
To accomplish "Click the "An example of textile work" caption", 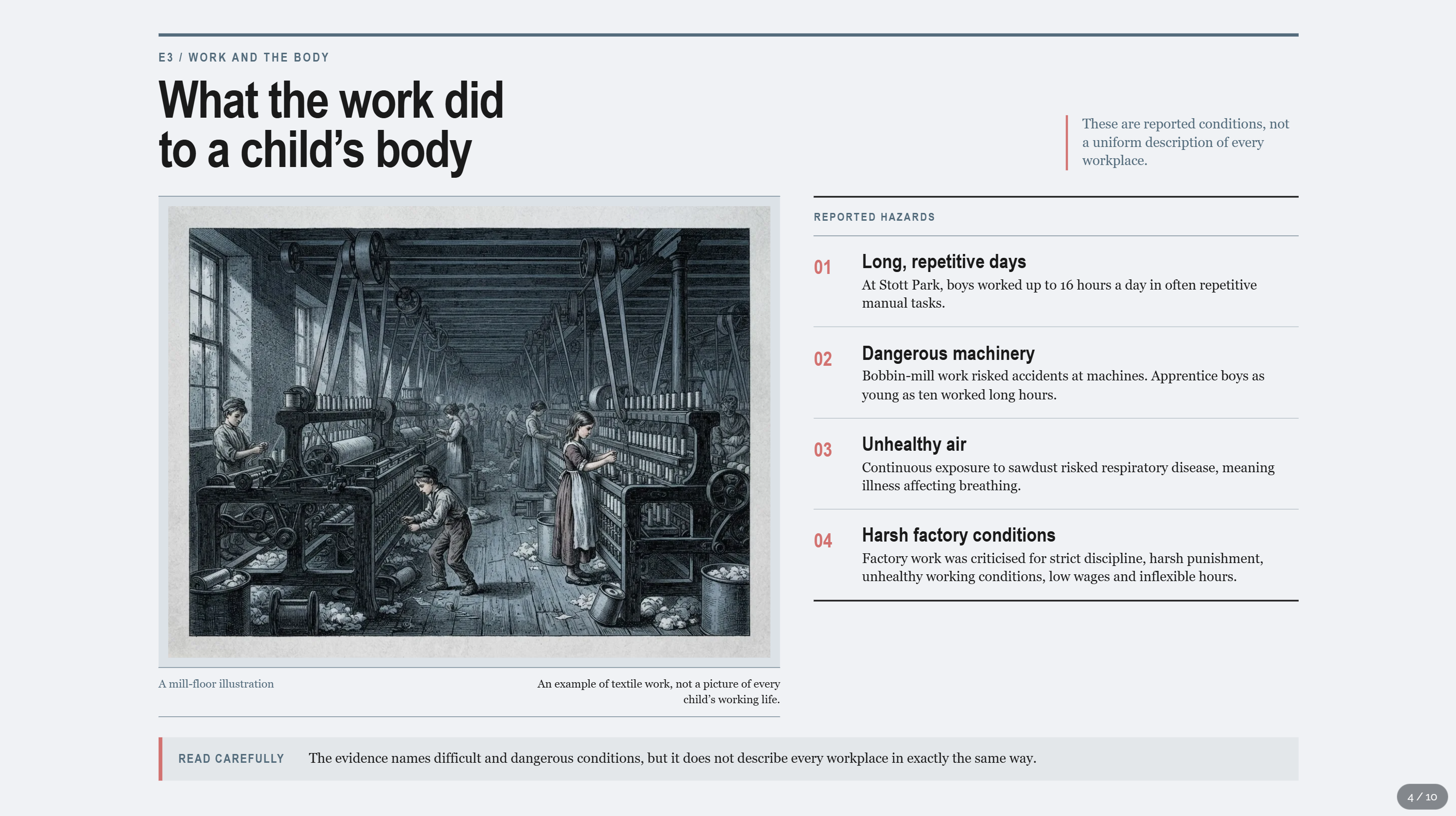I will click(x=659, y=691).
